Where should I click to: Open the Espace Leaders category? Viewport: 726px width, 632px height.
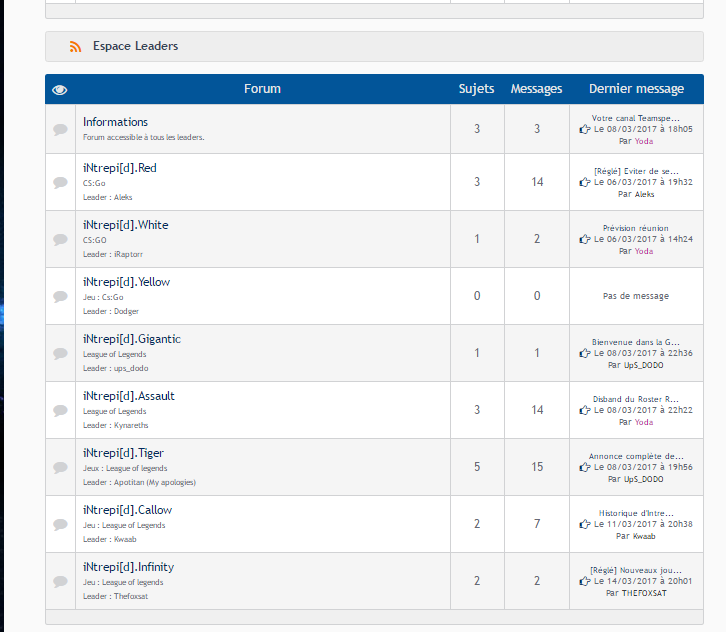tap(135, 46)
